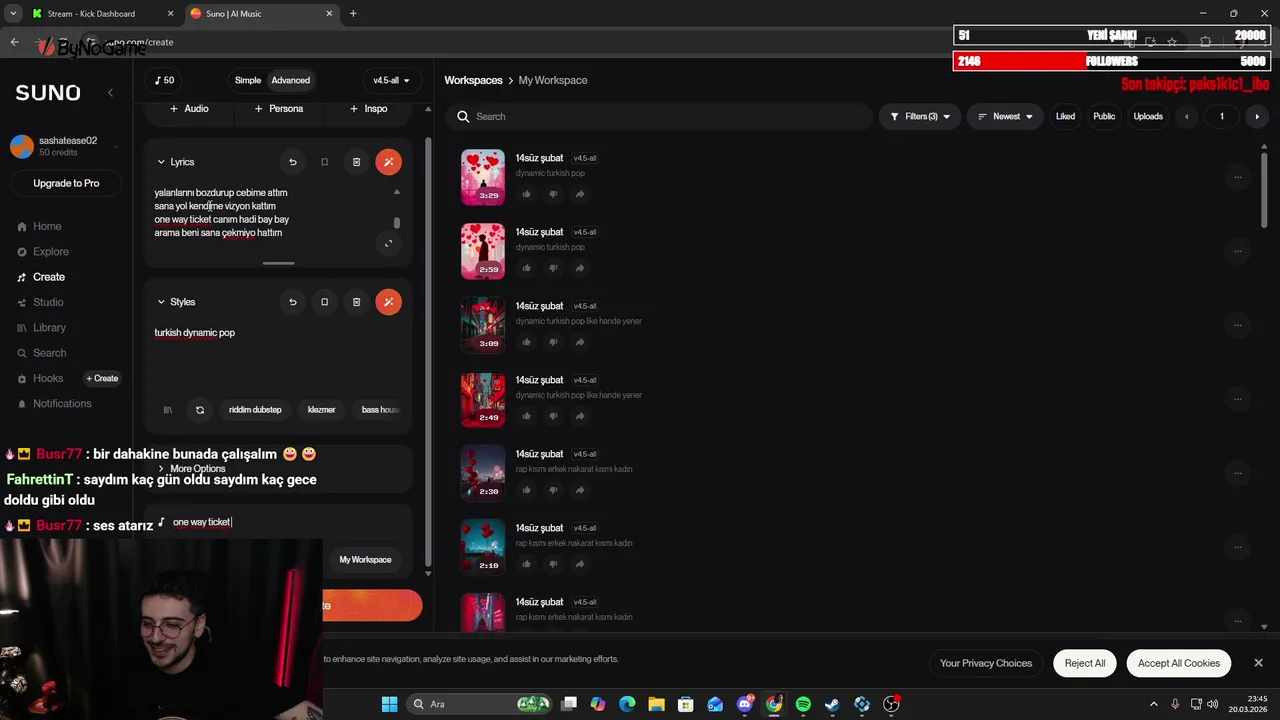Delete the Lyrics content with trash icon

coord(356,162)
